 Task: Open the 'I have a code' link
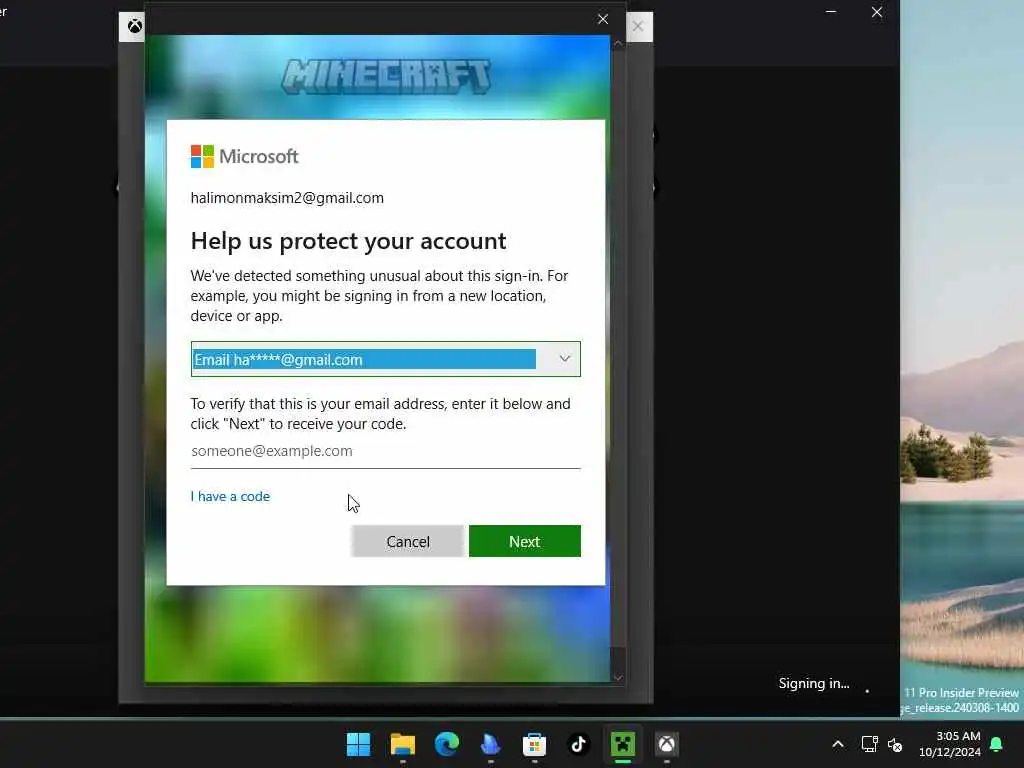(x=230, y=496)
